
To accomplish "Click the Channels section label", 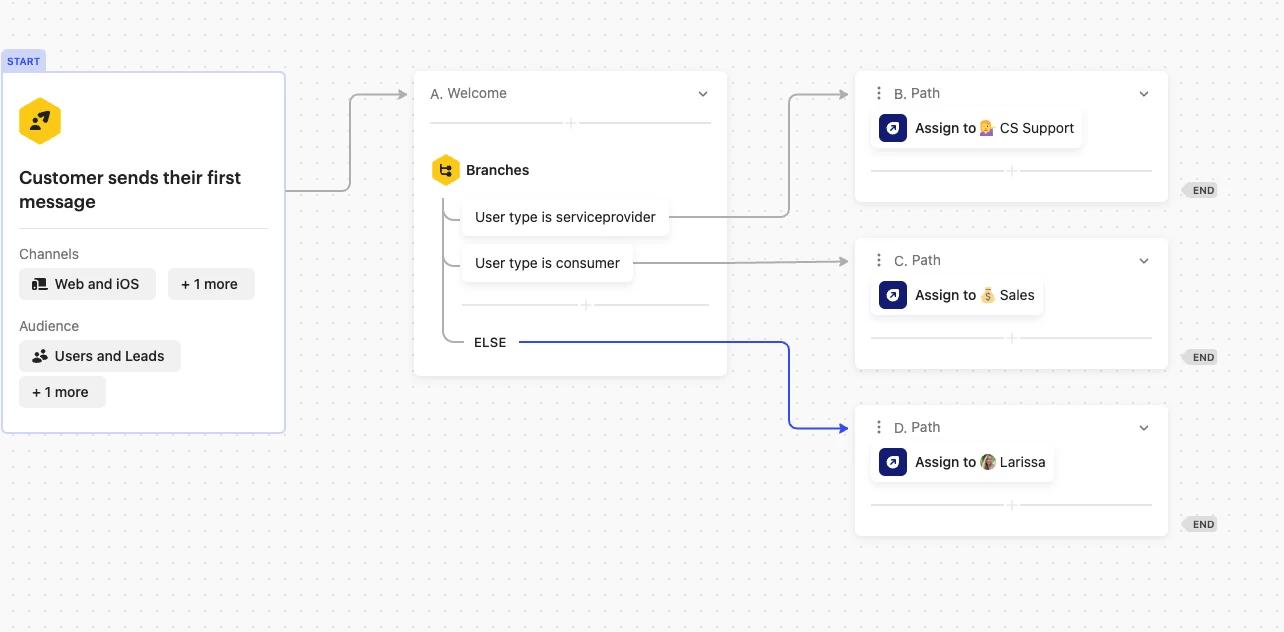I will pos(49,254).
